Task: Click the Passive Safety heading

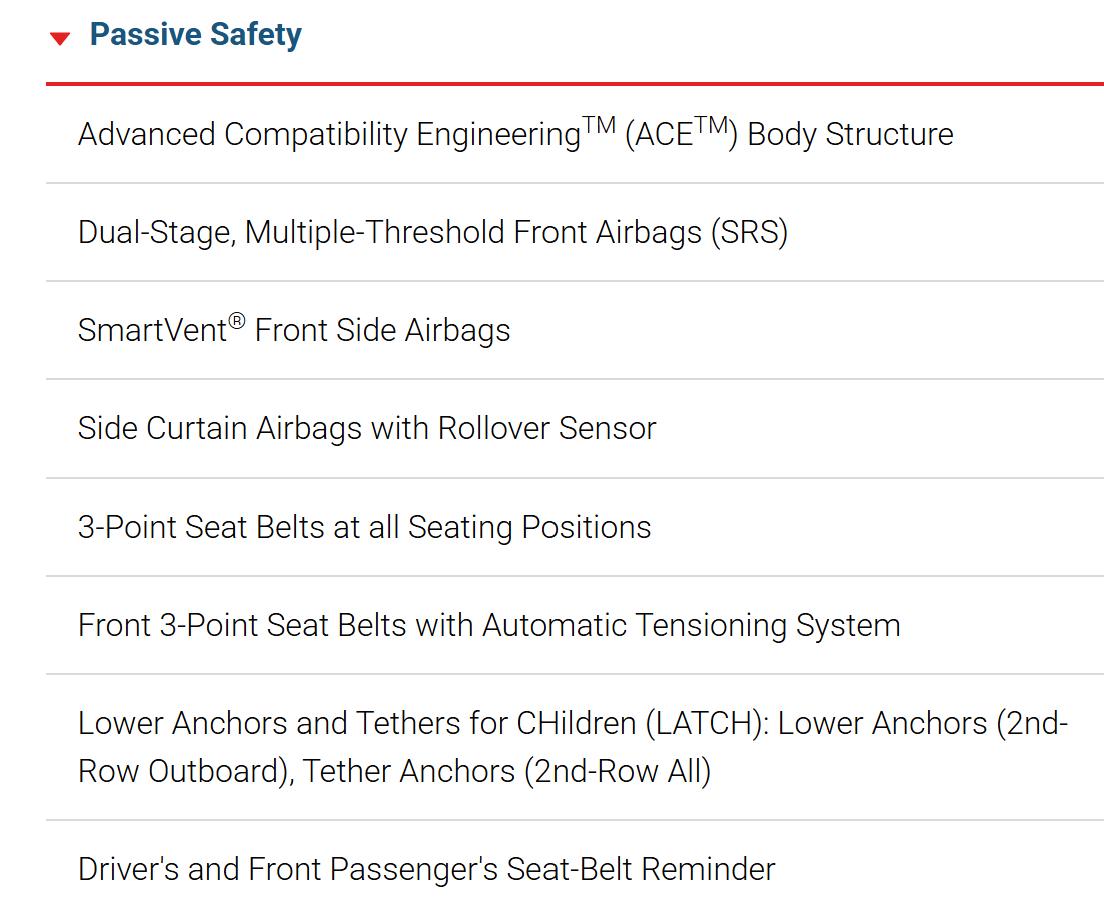Action: pos(196,34)
